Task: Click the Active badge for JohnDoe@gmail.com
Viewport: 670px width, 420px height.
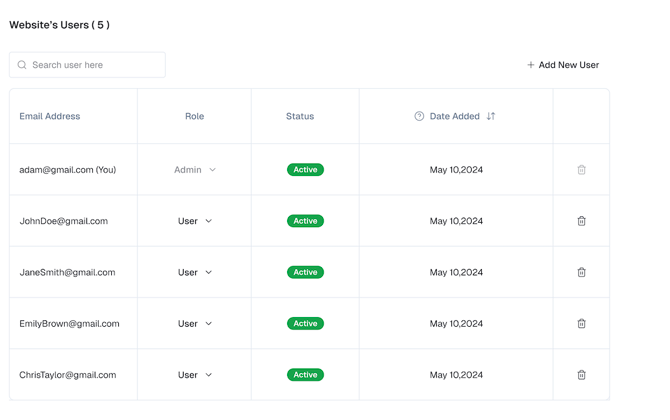Action: [305, 221]
